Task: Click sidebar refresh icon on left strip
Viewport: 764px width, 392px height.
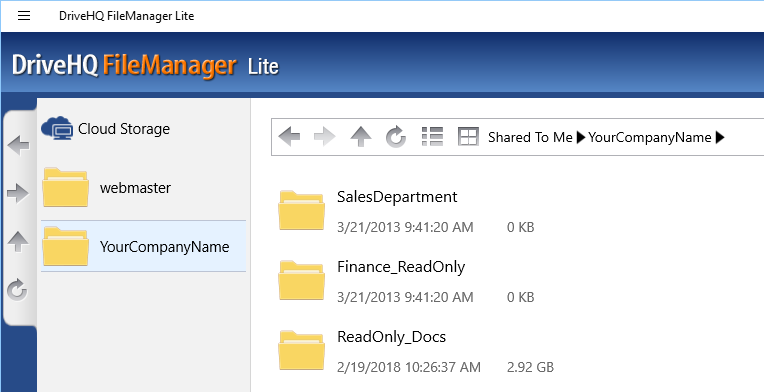Action: [x=18, y=290]
